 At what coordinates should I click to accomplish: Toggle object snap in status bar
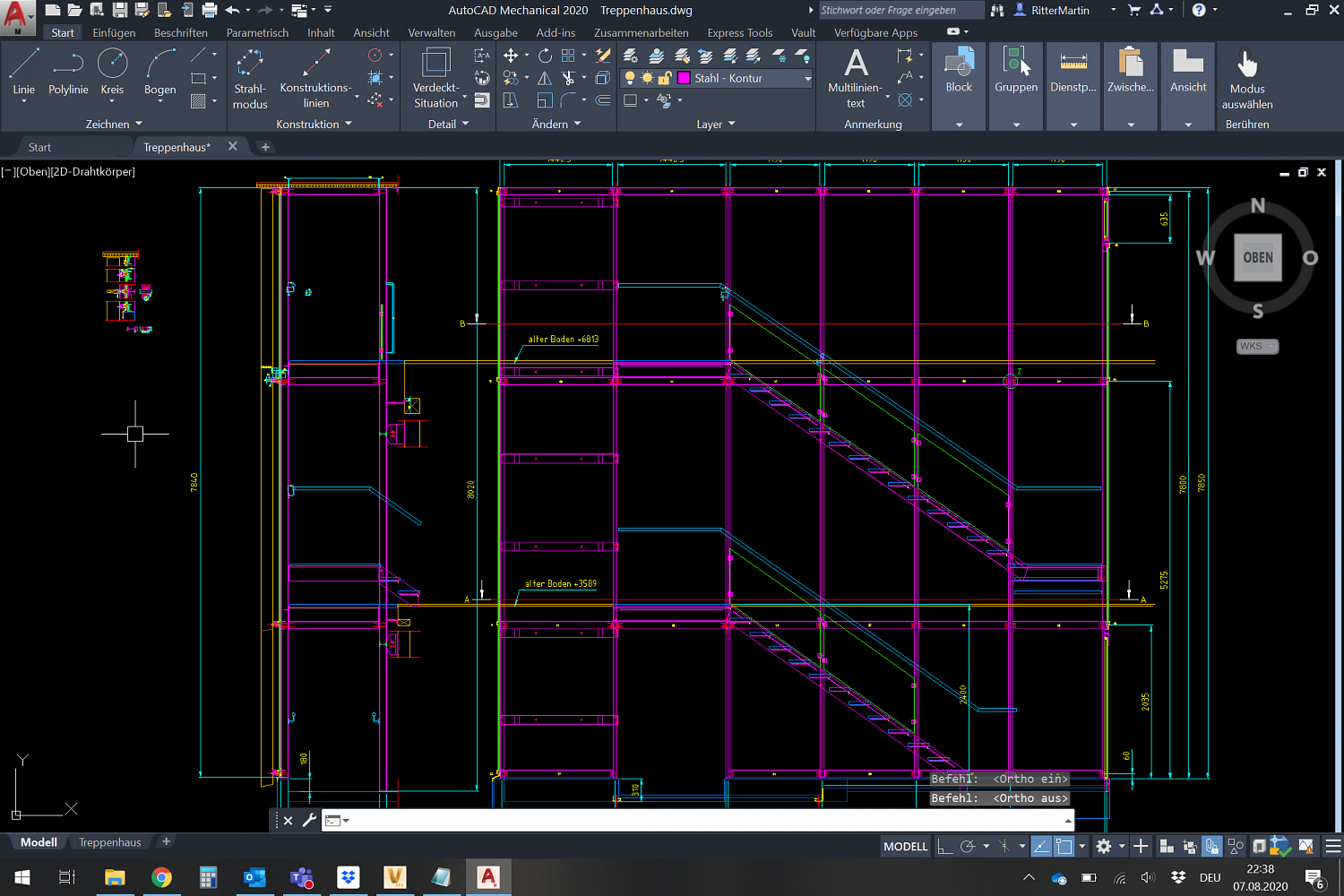pos(1064,846)
